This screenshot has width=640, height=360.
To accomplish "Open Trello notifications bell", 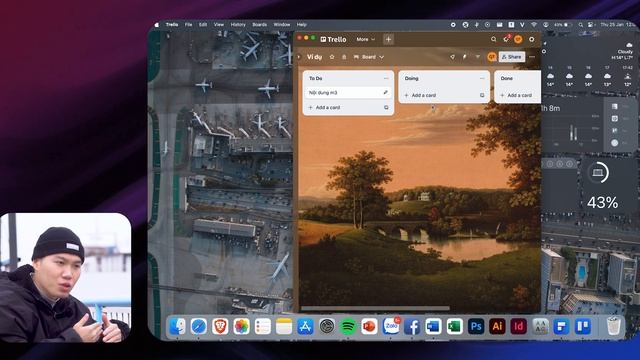I will point(506,39).
